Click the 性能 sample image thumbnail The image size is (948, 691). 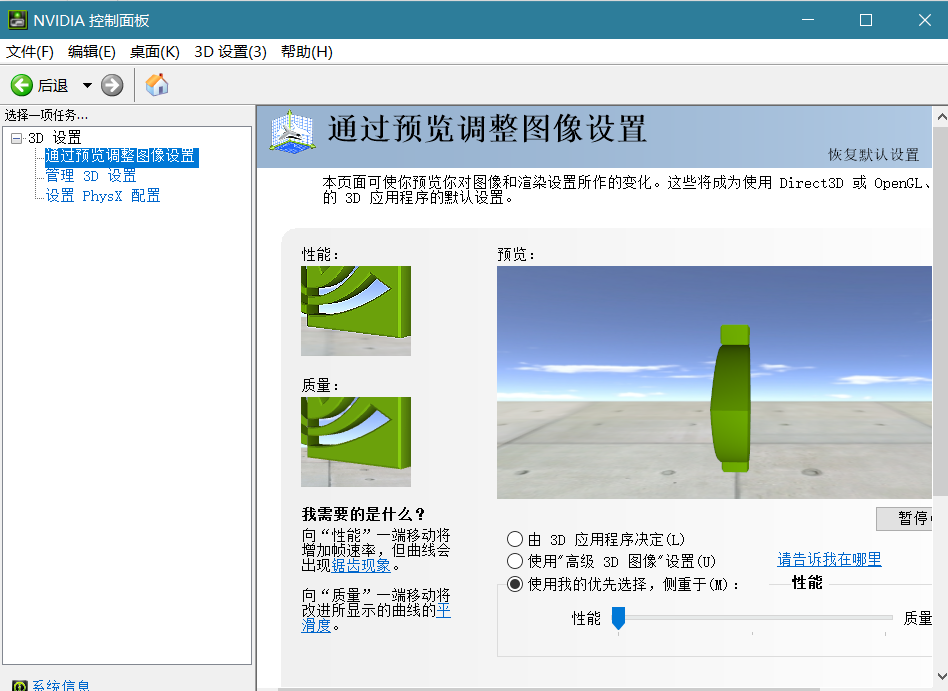[356, 311]
